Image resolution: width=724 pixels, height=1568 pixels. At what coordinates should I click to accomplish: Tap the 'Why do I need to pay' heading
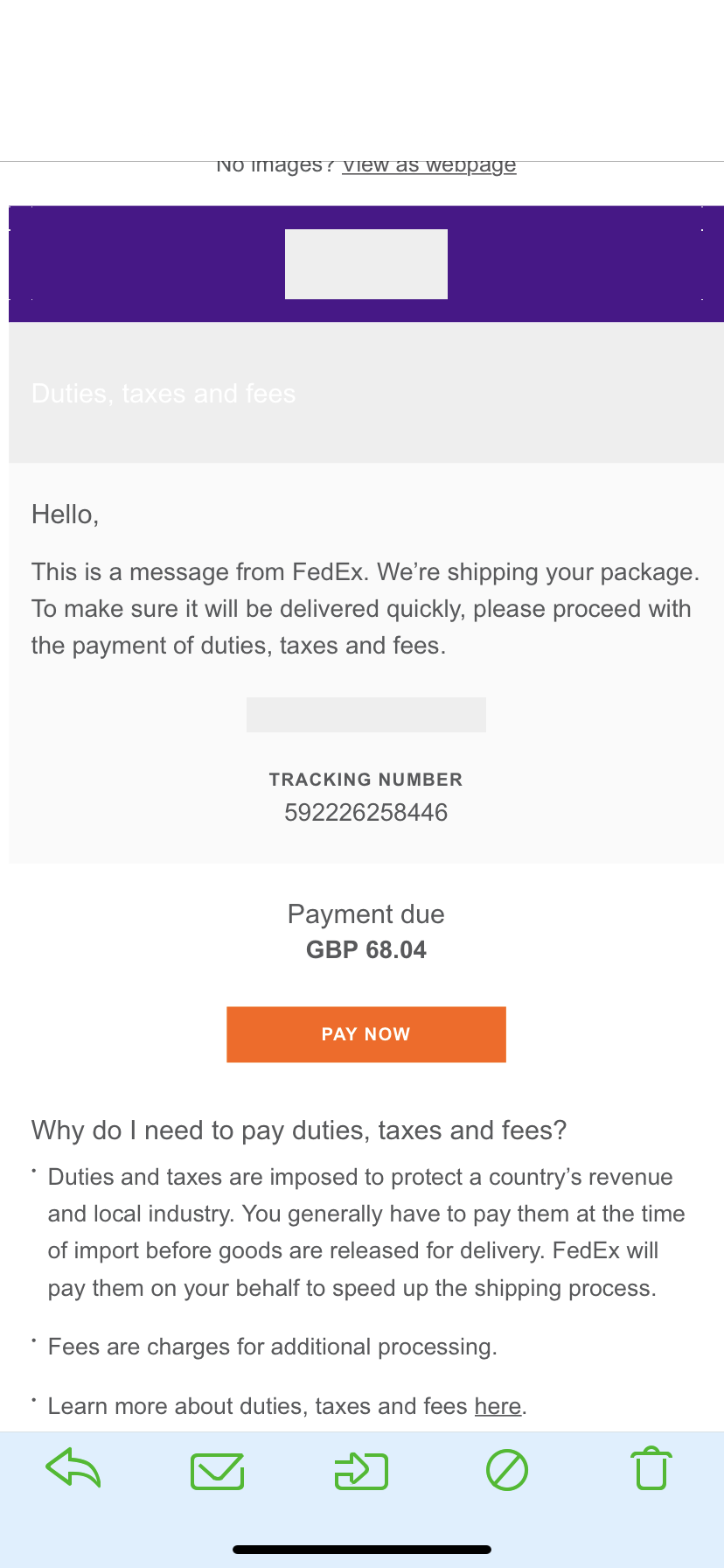click(299, 1130)
